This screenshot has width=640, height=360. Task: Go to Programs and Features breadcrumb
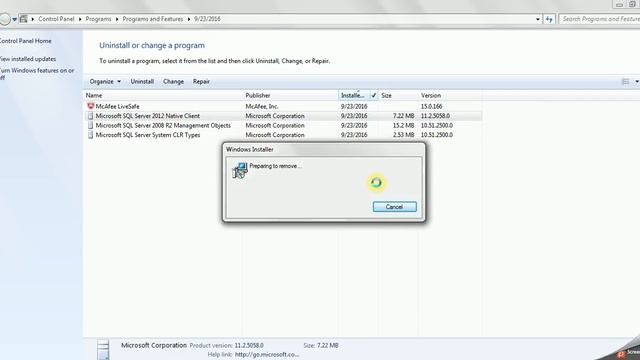pos(153,19)
